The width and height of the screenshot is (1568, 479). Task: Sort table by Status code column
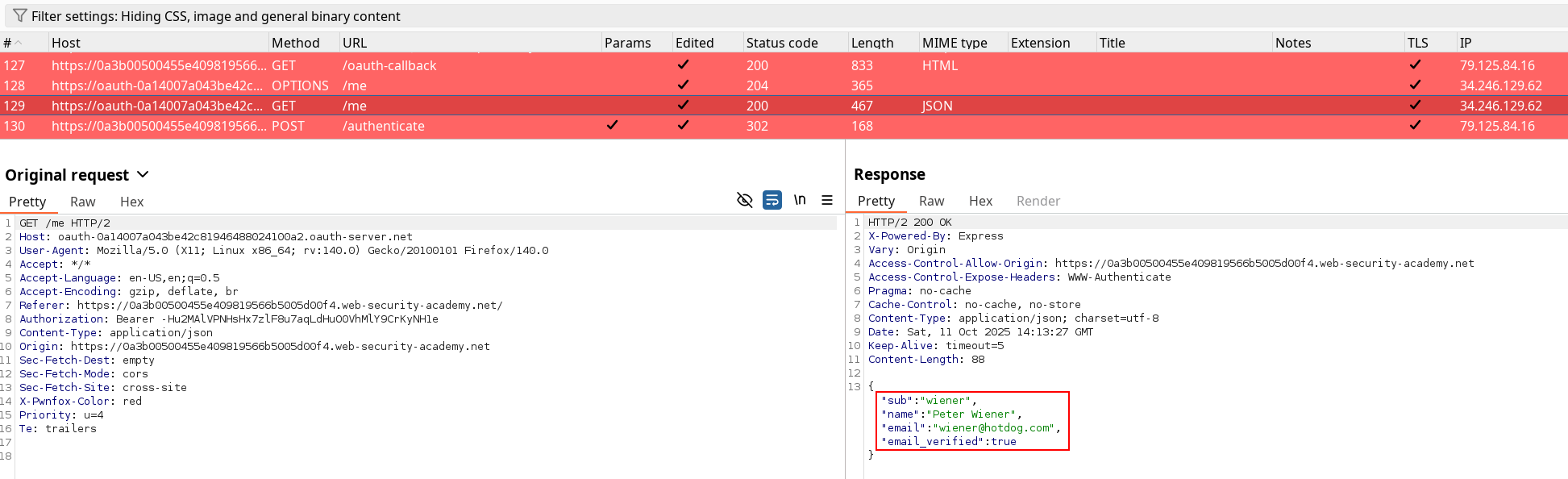[x=781, y=44]
